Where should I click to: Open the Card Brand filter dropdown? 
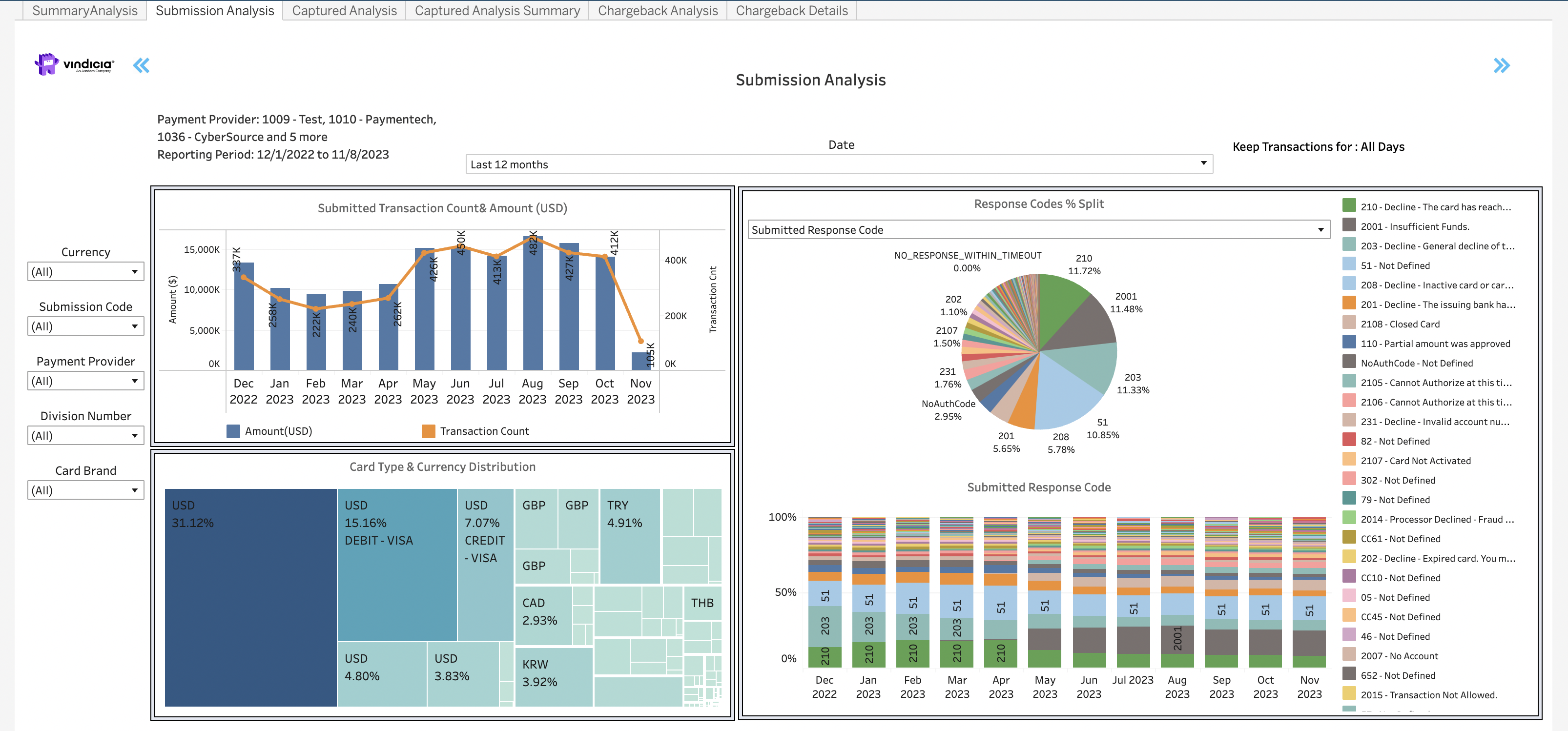click(x=85, y=490)
